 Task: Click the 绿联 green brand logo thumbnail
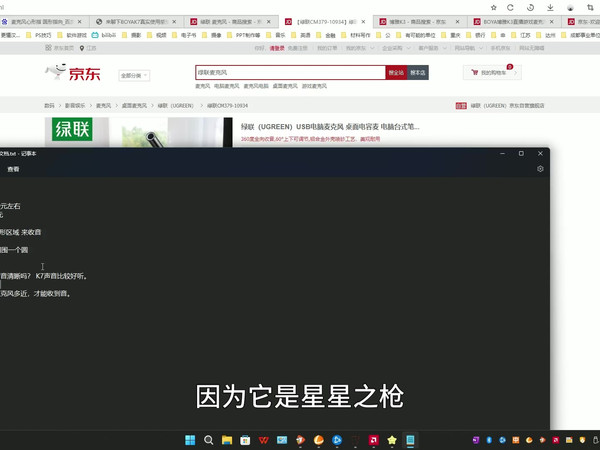(72, 129)
